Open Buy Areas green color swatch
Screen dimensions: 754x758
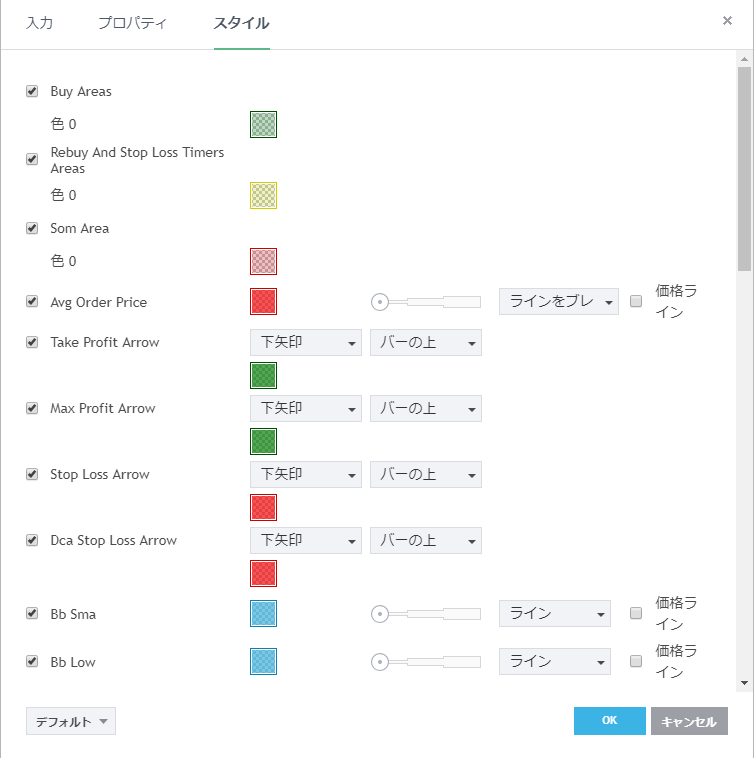click(x=263, y=124)
